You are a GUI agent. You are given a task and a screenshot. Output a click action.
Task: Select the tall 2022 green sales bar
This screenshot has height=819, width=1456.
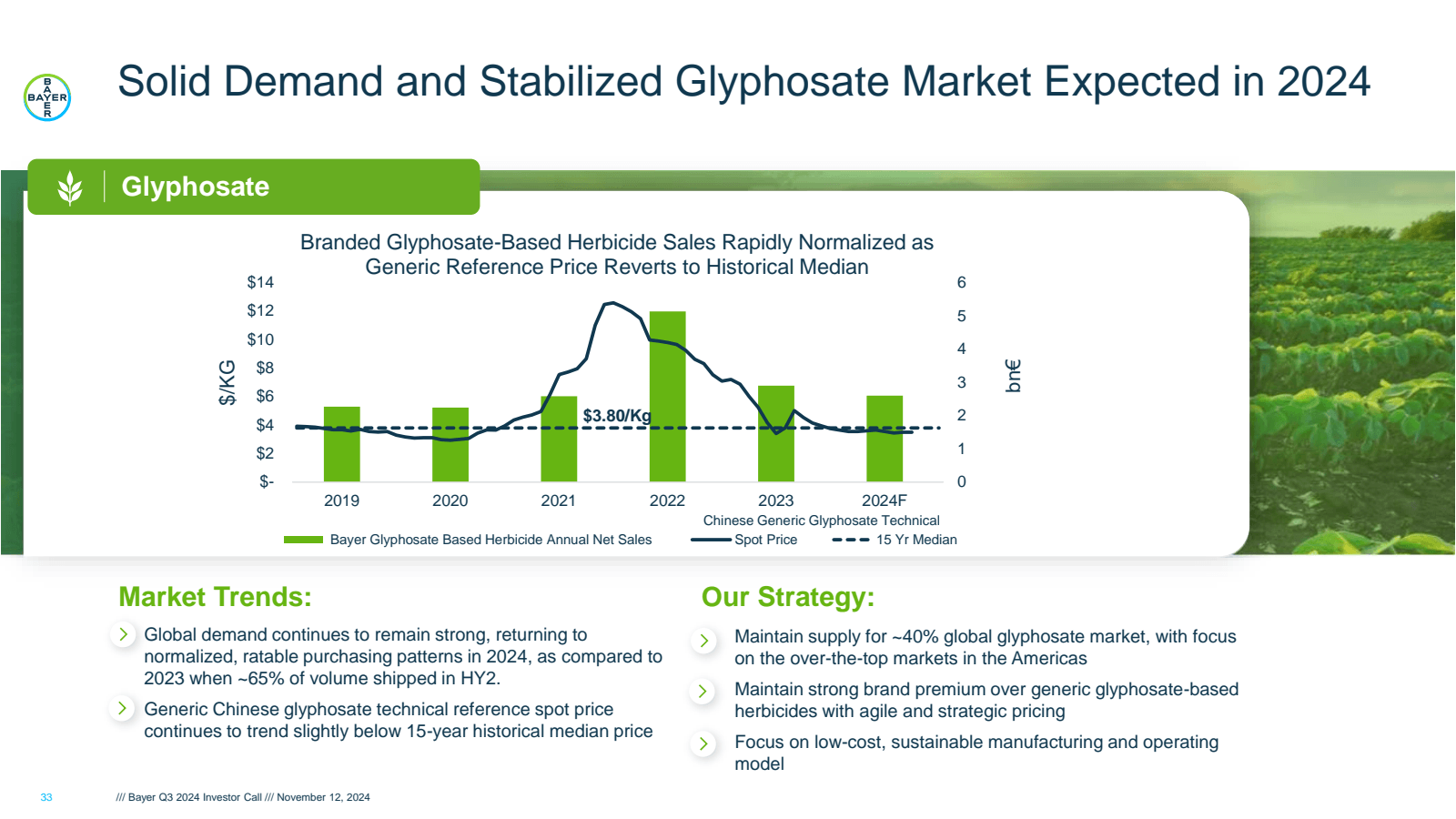pyautogui.click(x=667, y=397)
